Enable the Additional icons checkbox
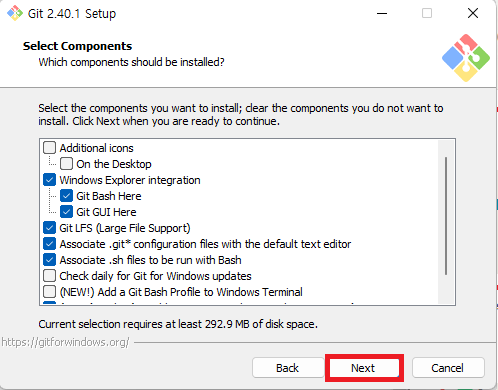The height and width of the screenshot is (390, 498). click(49, 147)
